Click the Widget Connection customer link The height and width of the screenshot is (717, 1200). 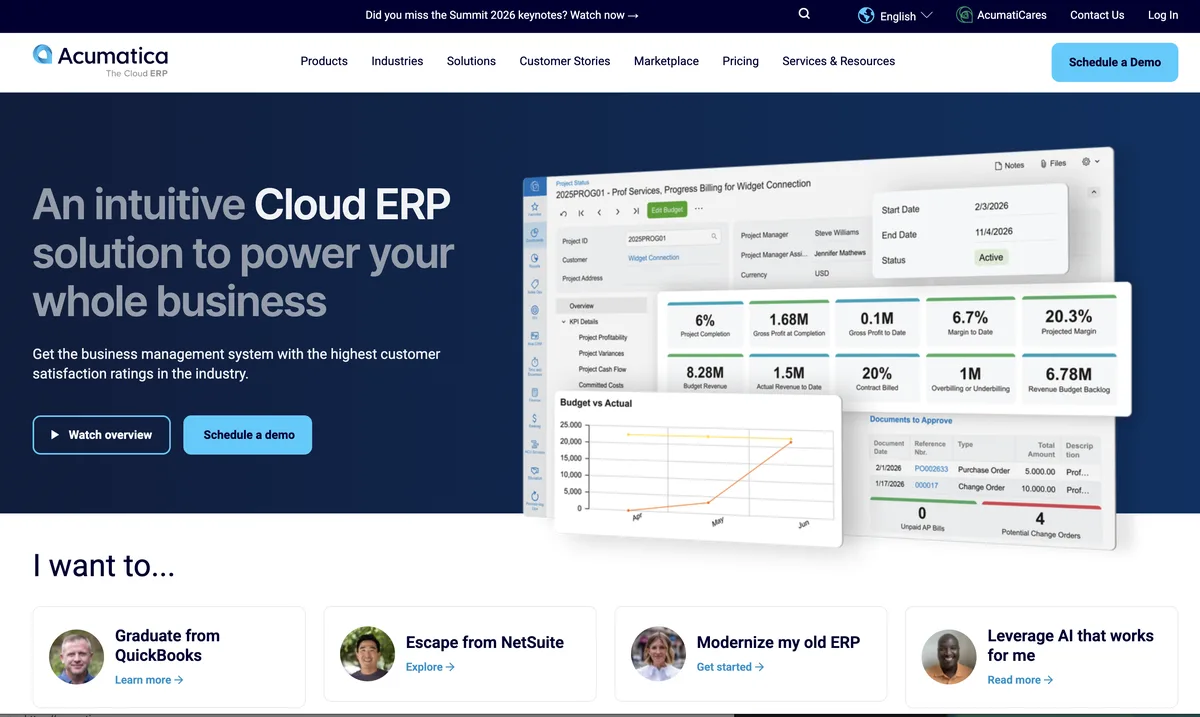click(653, 257)
